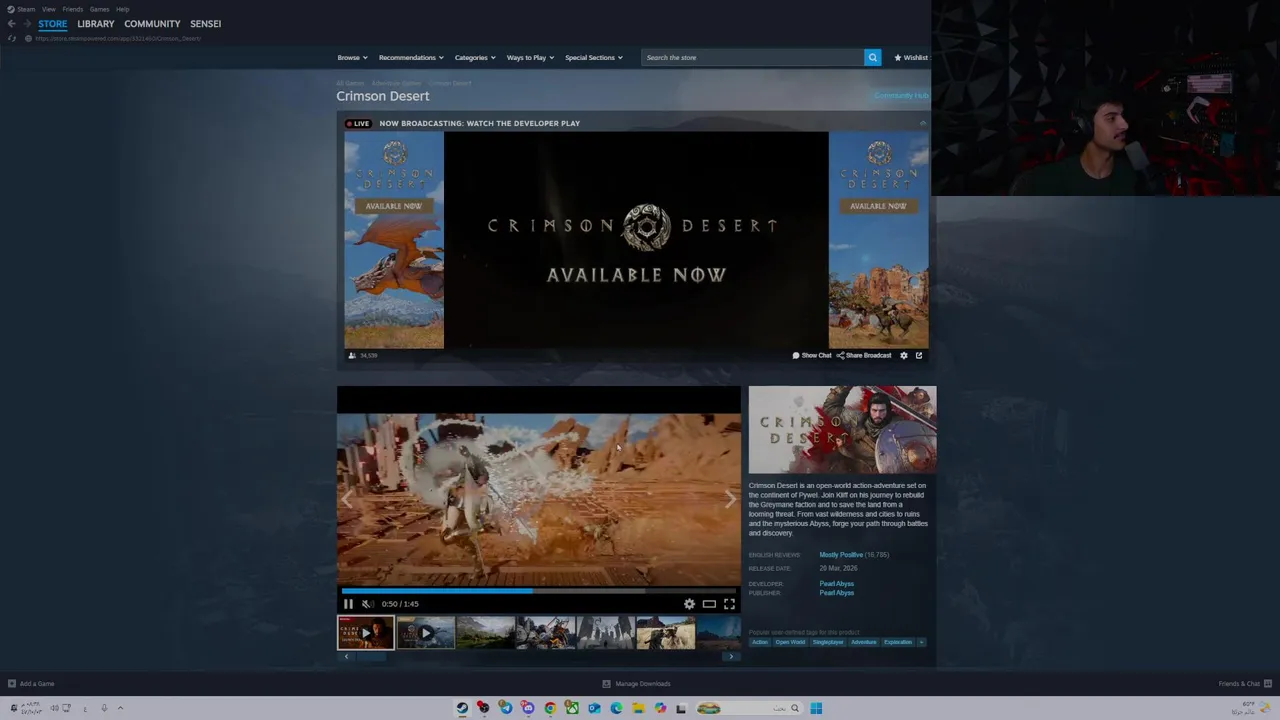
Task: Expand the Ways to Play menu
Action: (530, 57)
